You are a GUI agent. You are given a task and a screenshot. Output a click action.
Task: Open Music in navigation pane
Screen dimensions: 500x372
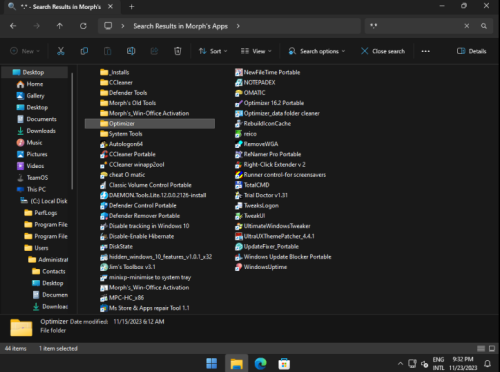[29, 143]
